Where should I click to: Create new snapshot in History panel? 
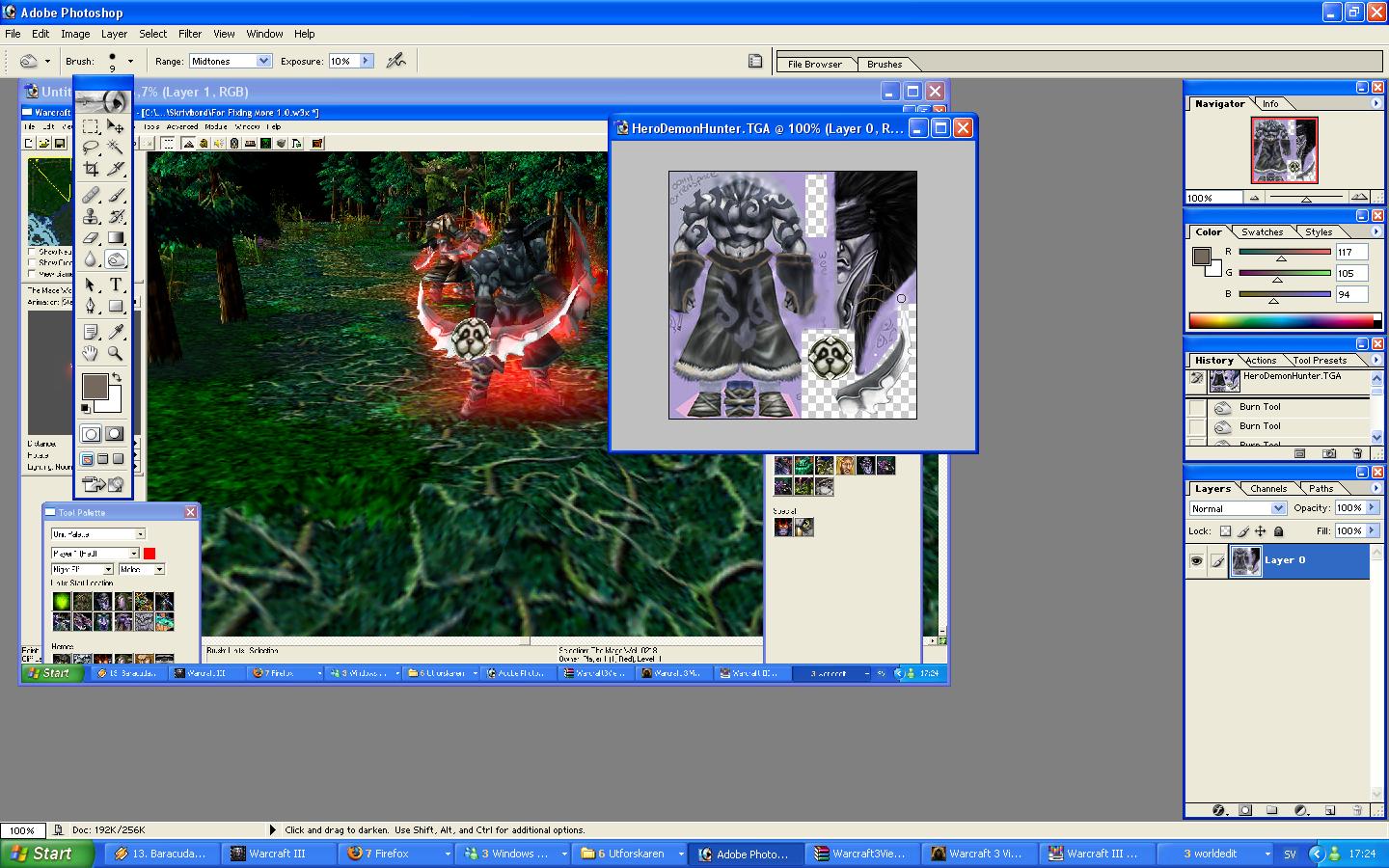click(1329, 453)
